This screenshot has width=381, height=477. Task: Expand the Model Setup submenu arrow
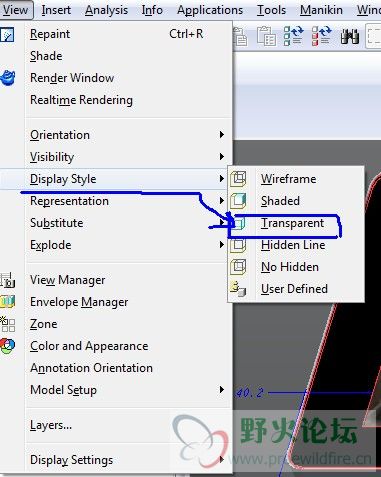tap(221, 389)
